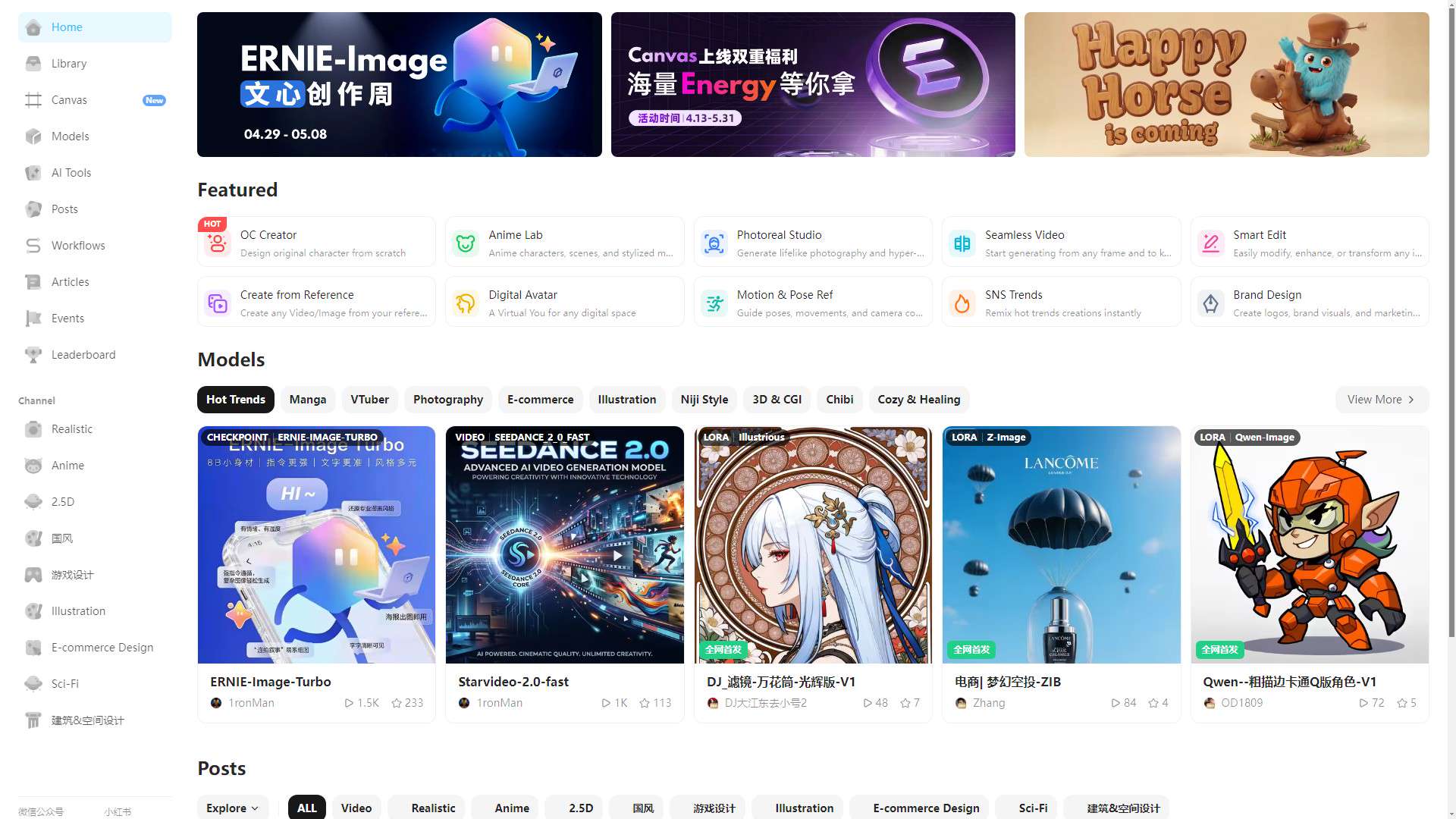Select the Hot Trends models tab
This screenshot has width=1456, height=819.
coord(236,400)
